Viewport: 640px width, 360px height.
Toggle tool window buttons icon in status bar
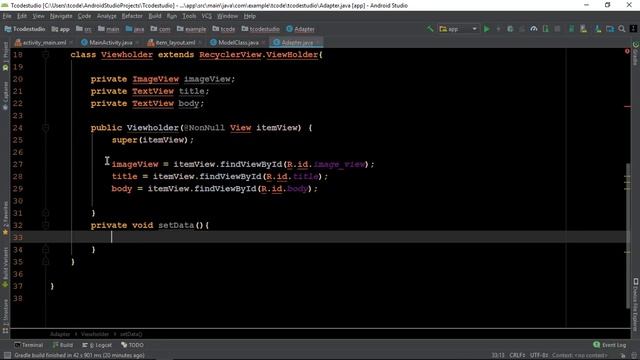click(x=7, y=355)
